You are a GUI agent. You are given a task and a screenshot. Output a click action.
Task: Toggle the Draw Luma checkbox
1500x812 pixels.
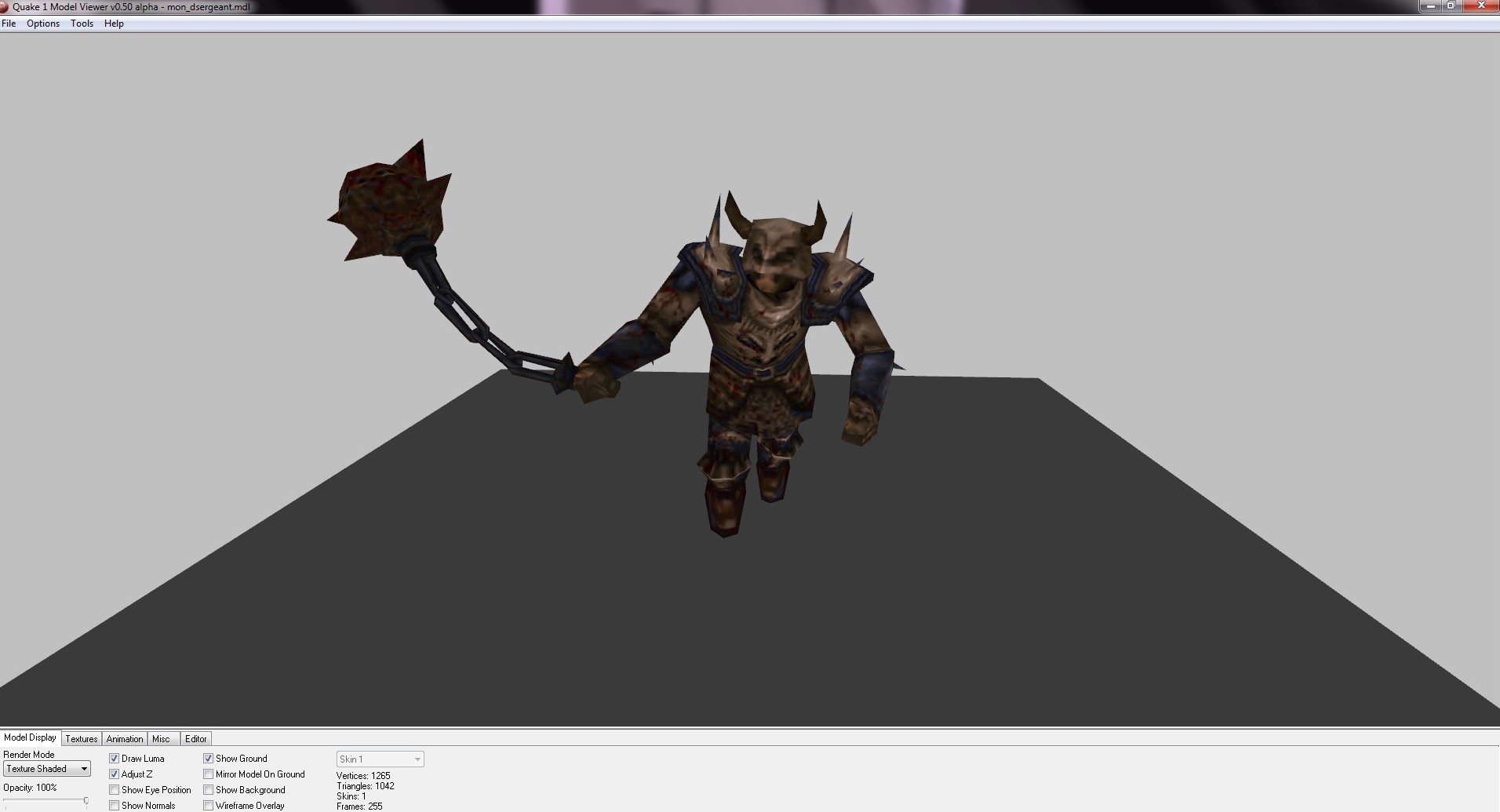pyautogui.click(x=115, y=759)
